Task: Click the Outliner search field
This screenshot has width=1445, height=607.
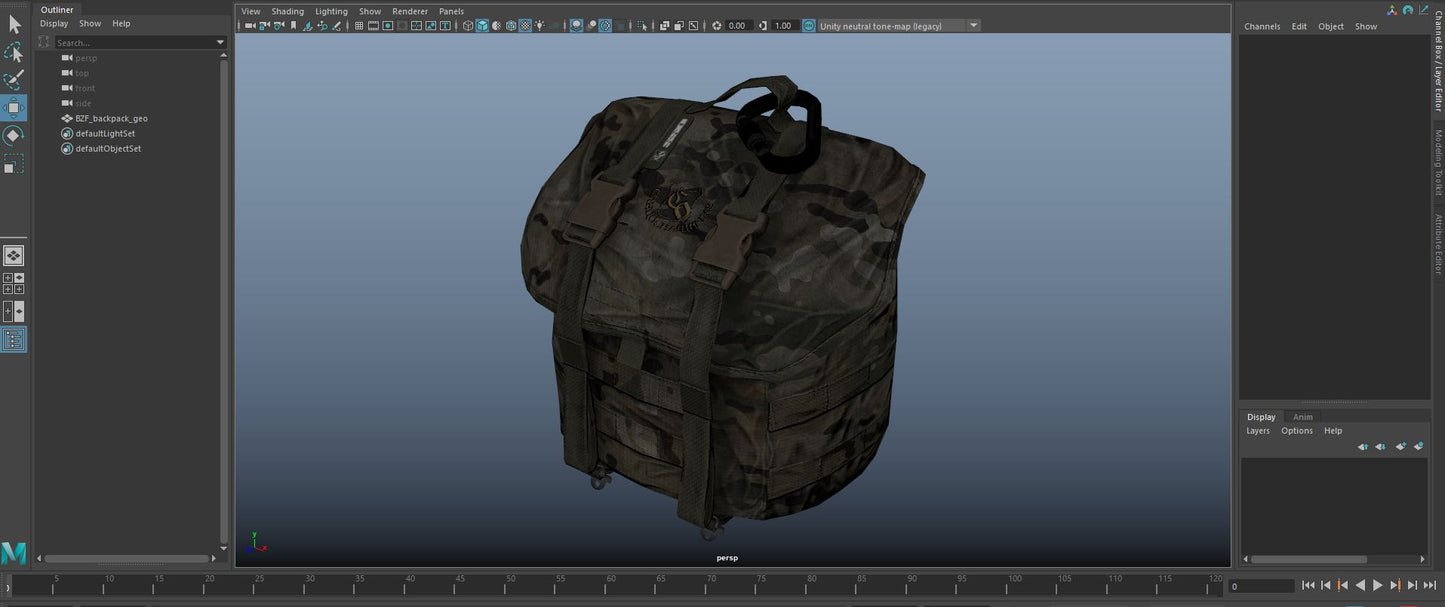Action: (x=134, y=43)
